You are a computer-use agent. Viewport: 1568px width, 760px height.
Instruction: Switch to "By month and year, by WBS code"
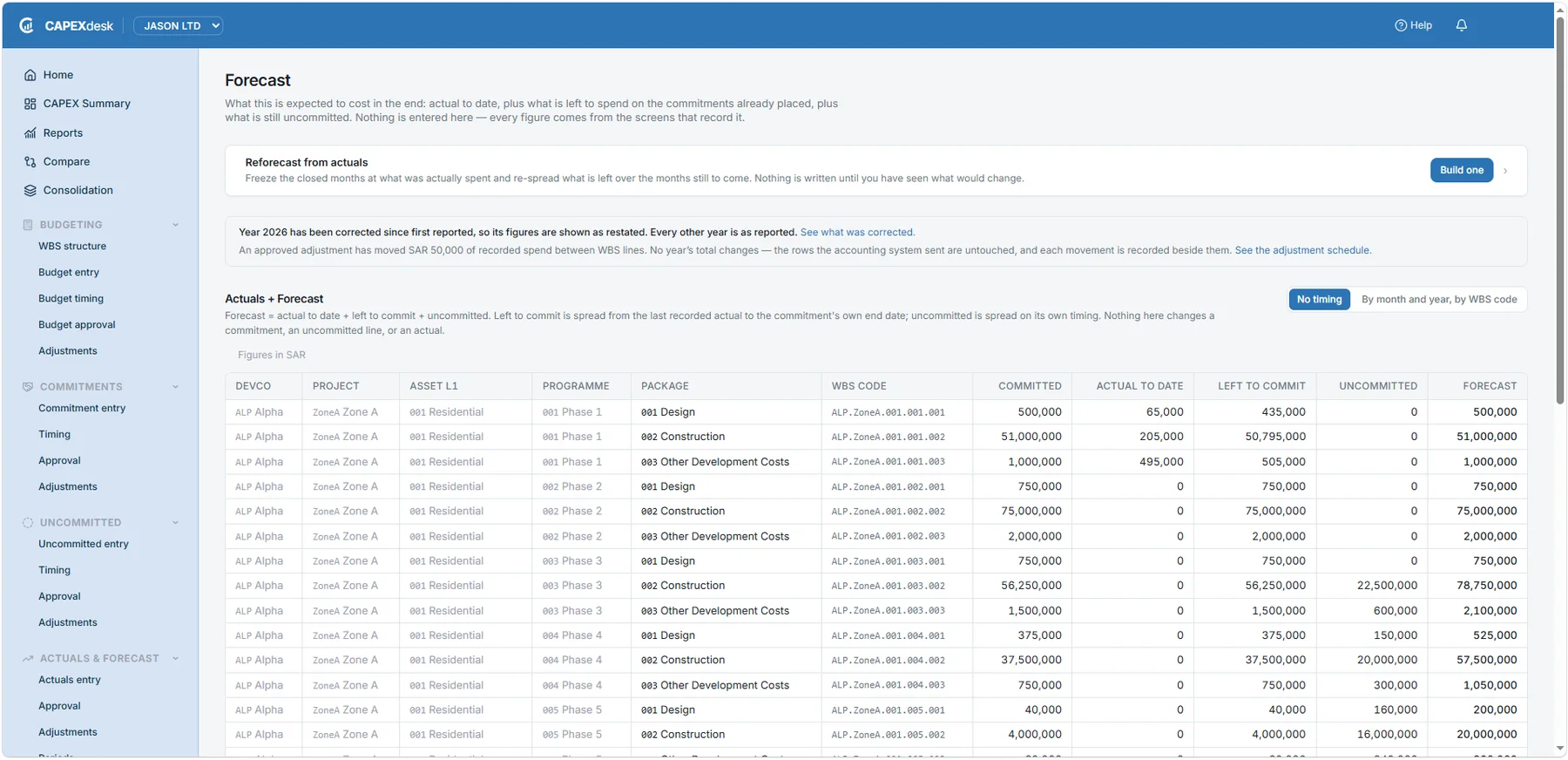1439,300
